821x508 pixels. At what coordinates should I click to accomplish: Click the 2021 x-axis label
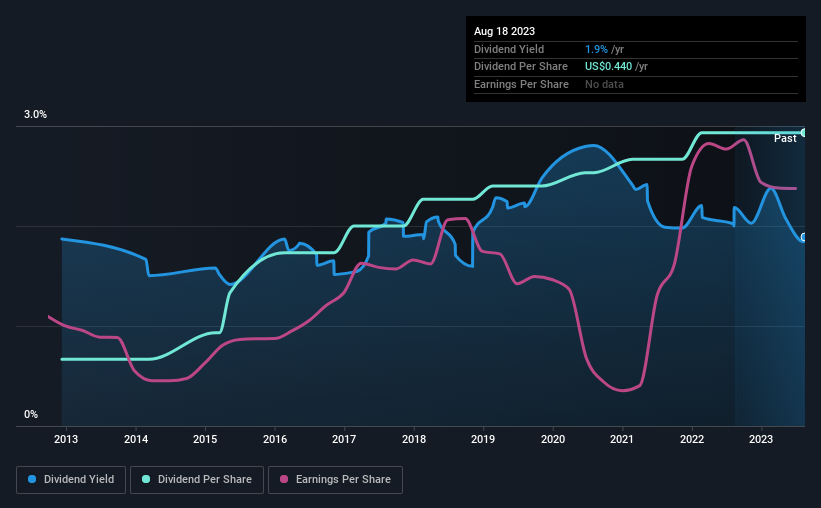click(622, 439)
